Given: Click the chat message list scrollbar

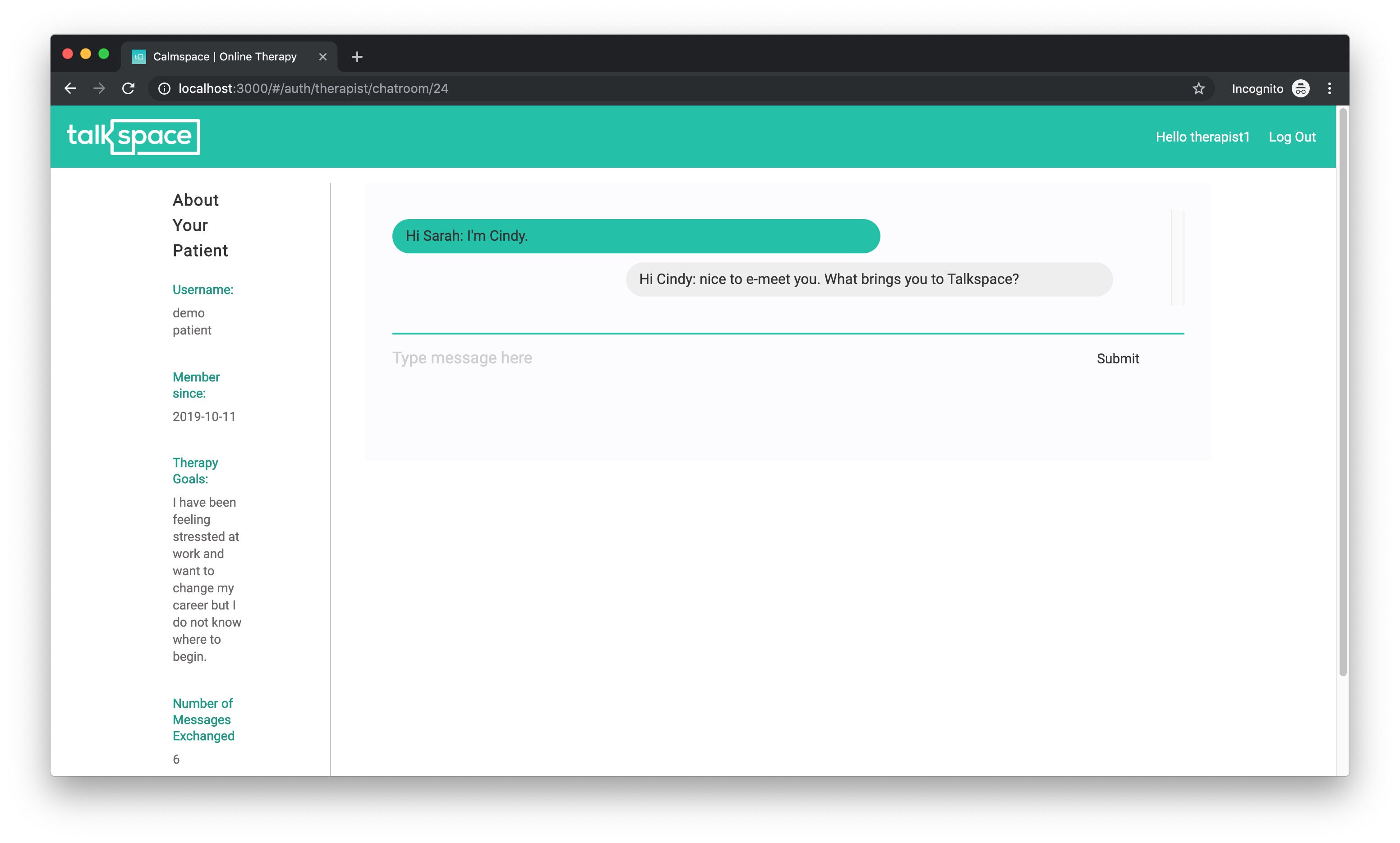Looking at the screenshot, I should [x=1177, y=257].
